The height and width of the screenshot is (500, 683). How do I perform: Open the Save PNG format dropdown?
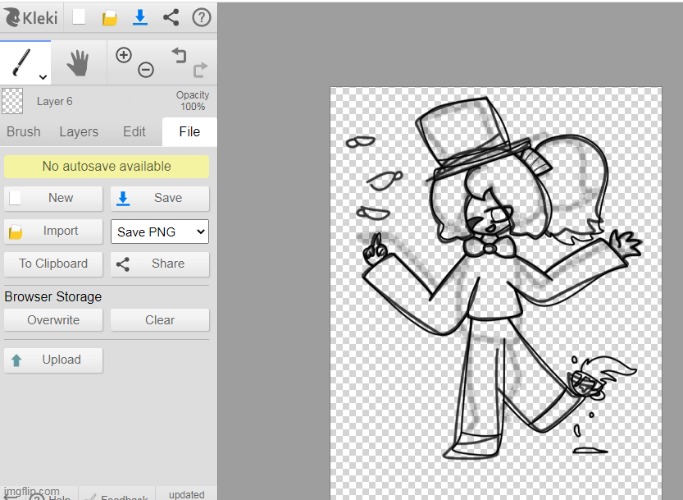[159, 231]
